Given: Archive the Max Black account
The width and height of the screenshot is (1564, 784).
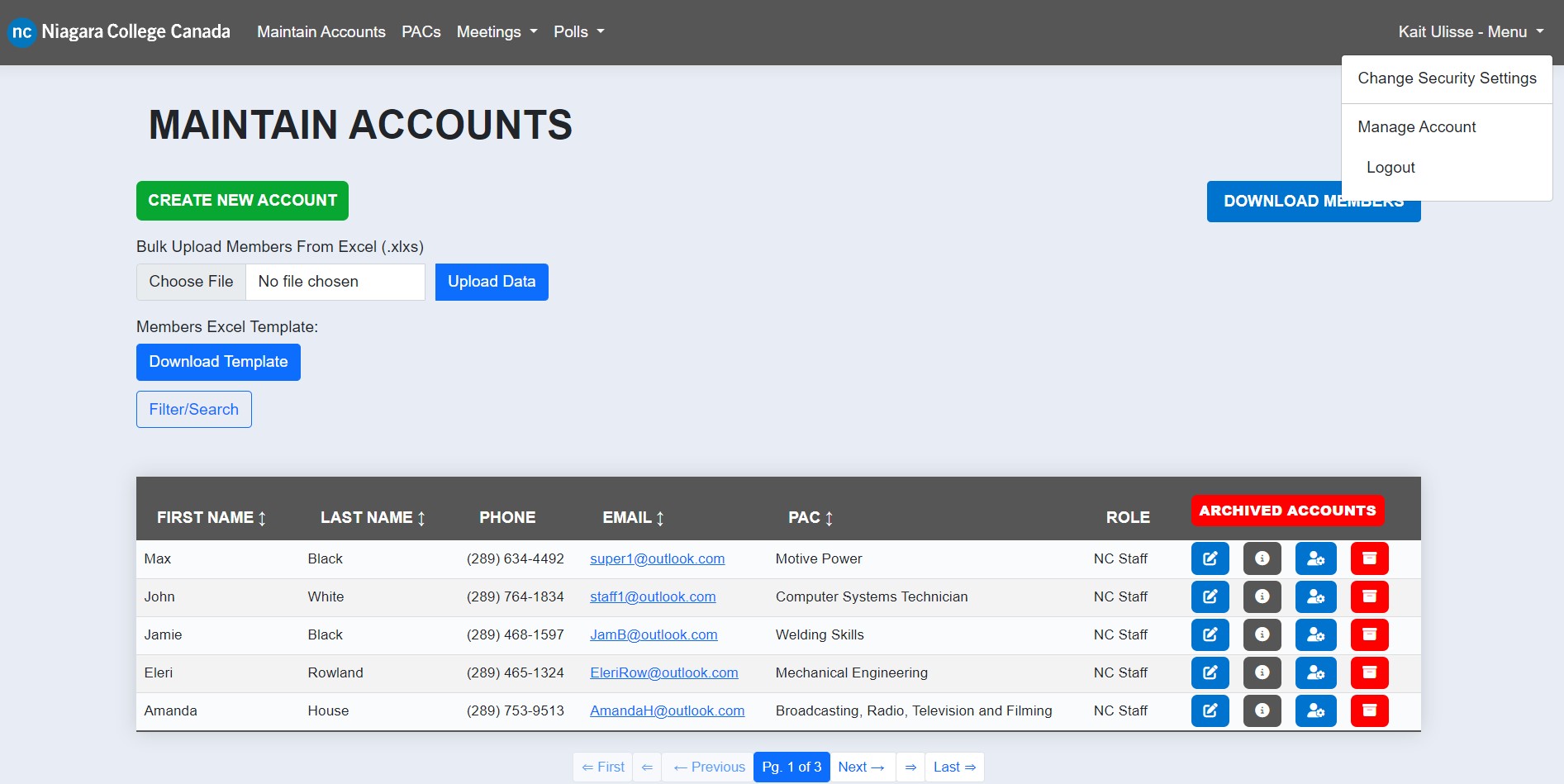Looking at the screenshot, I should [x=1369, y=558].
